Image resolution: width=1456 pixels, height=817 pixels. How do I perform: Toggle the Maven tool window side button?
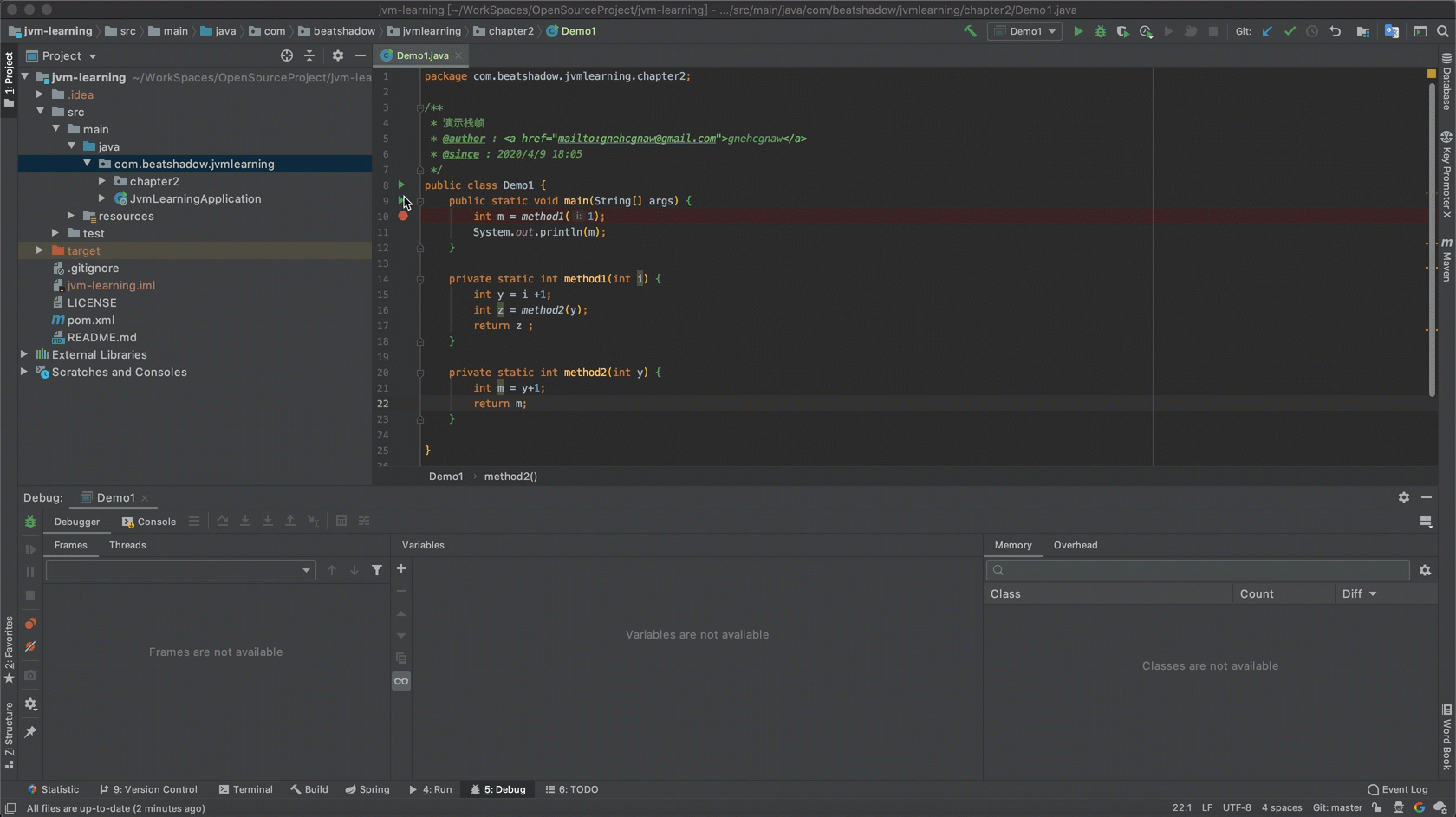coord(1446,260)
